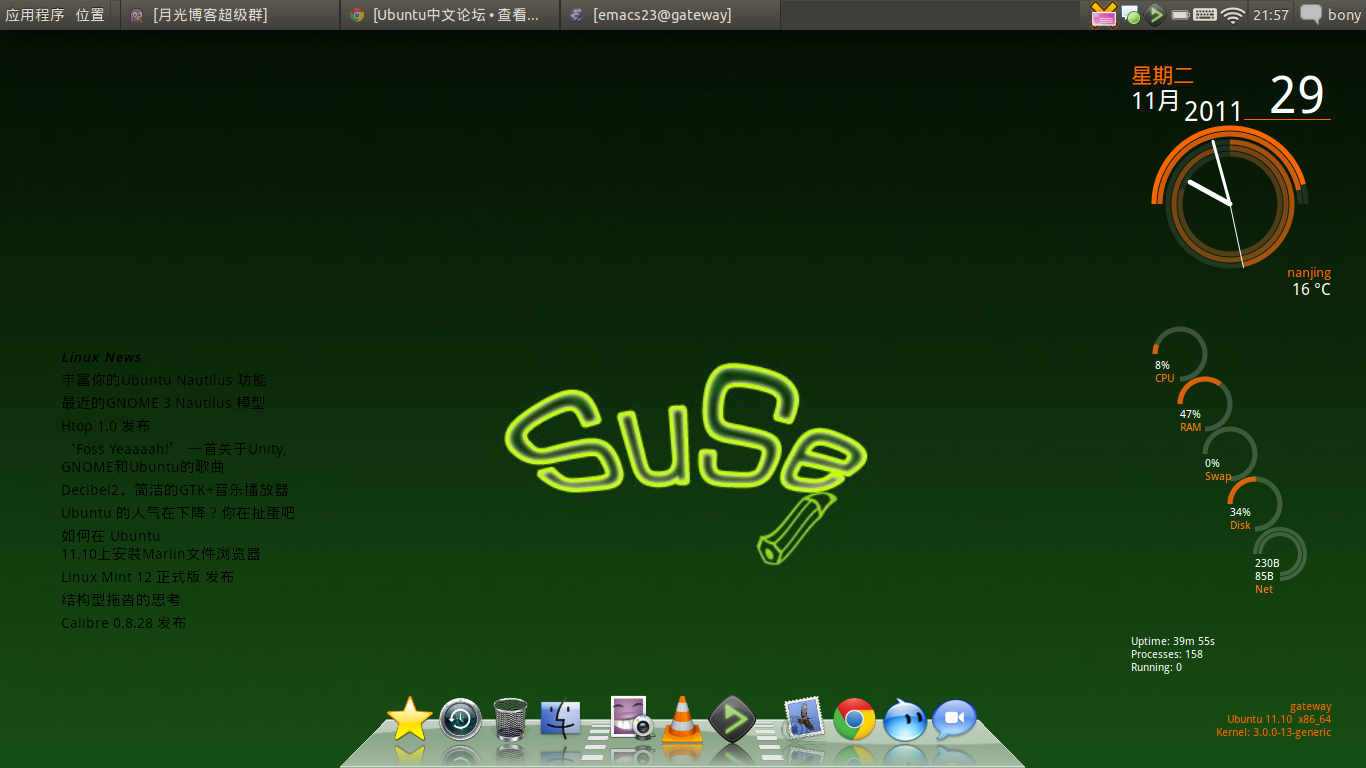Click the 'Processes: 158' readout
This screenshot has width=1366, height=768.
(x=1167, y=654)
